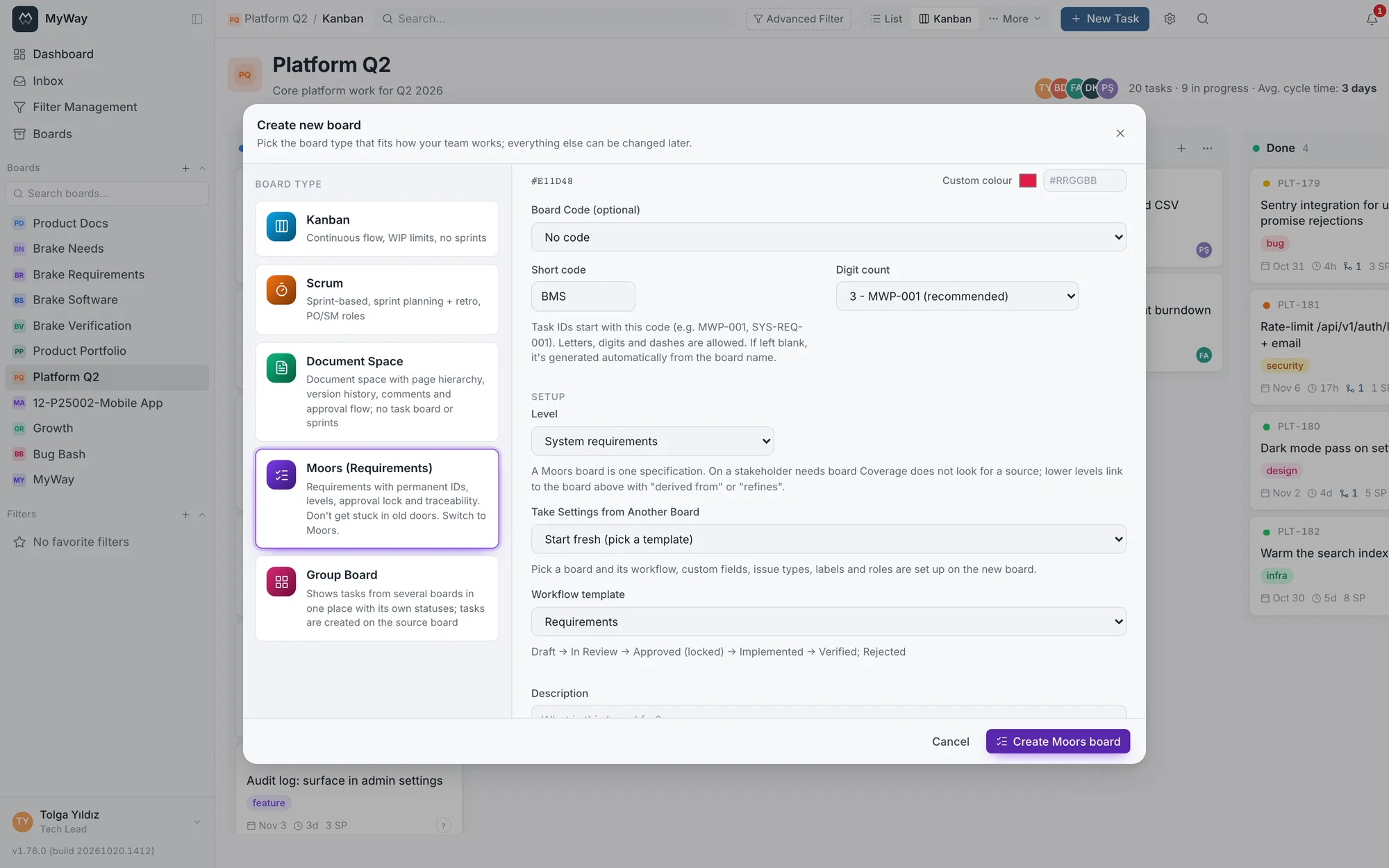This screenshot has height=868, width=1389.
Task: Open Filter Management in the sidebar
Action: point(107,107)
